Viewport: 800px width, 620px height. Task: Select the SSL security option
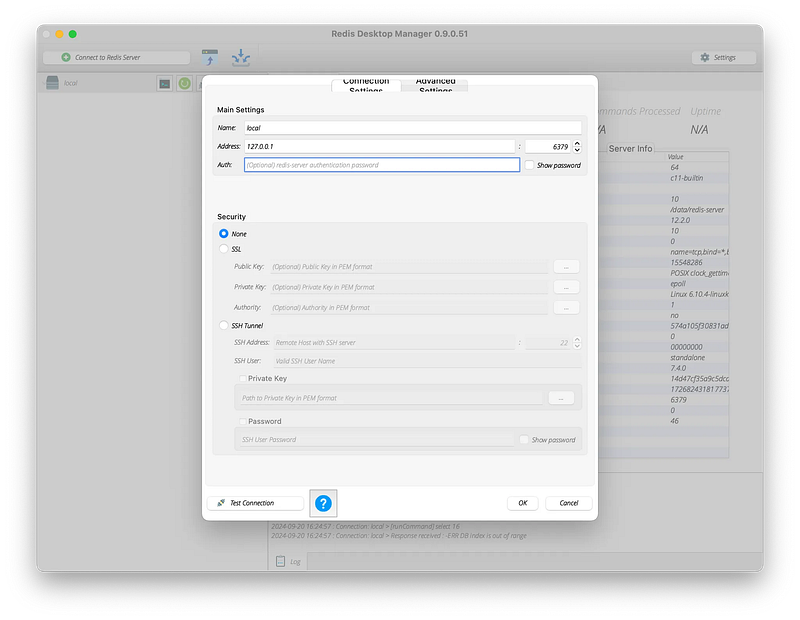pos(223,249)
